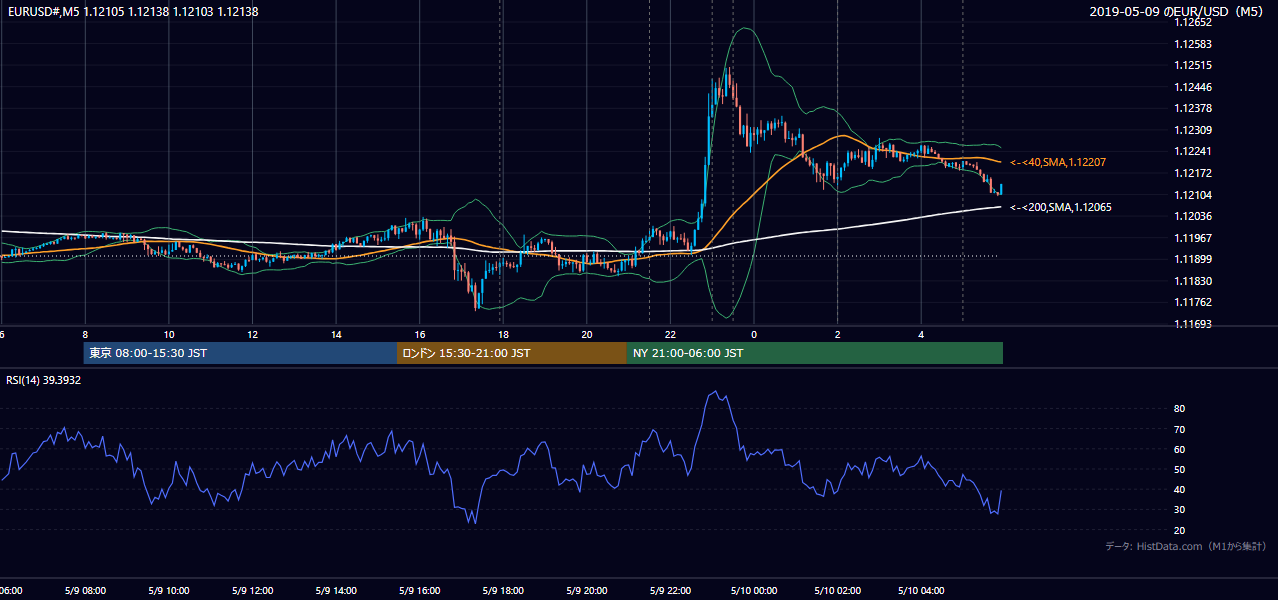Click hour label 14 under price chart
Image resolution: width=1278 pixels, height=600 pixels.
point(336,335)
